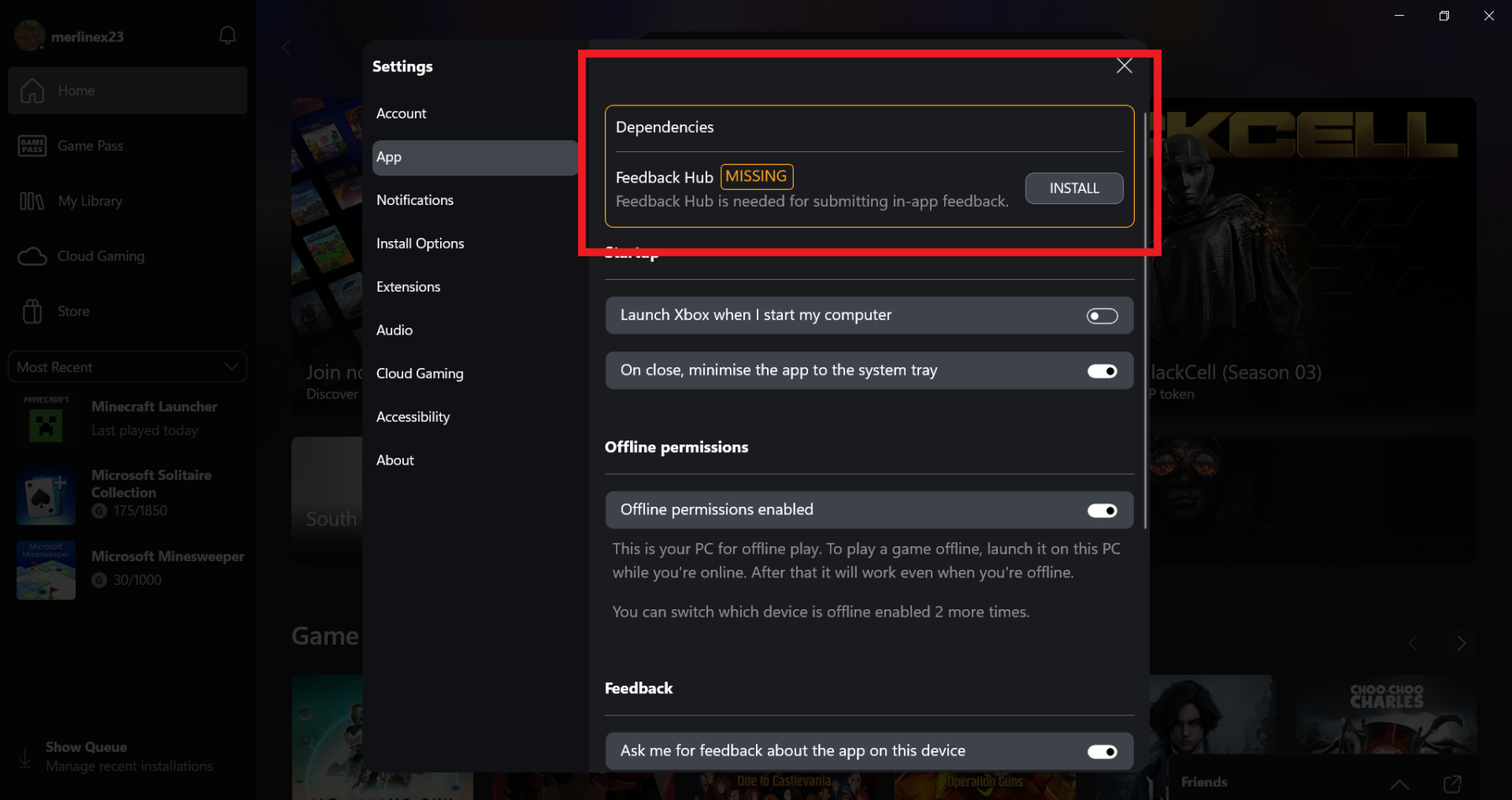Screen dimensions: 1512x800
Task: Open Install Options settings
Action: [x=475, y=244]
